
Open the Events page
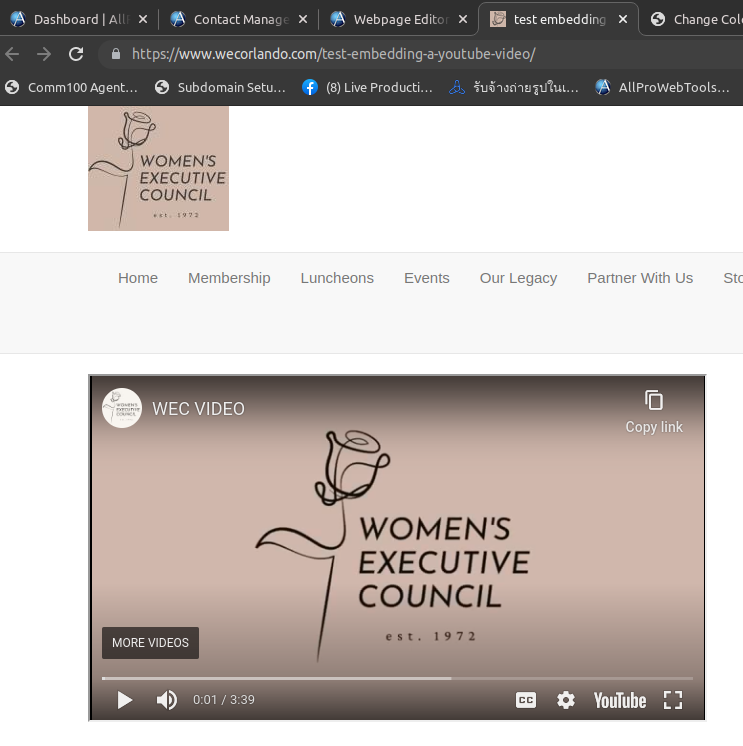pyautogui.click(x=427, y=278)
